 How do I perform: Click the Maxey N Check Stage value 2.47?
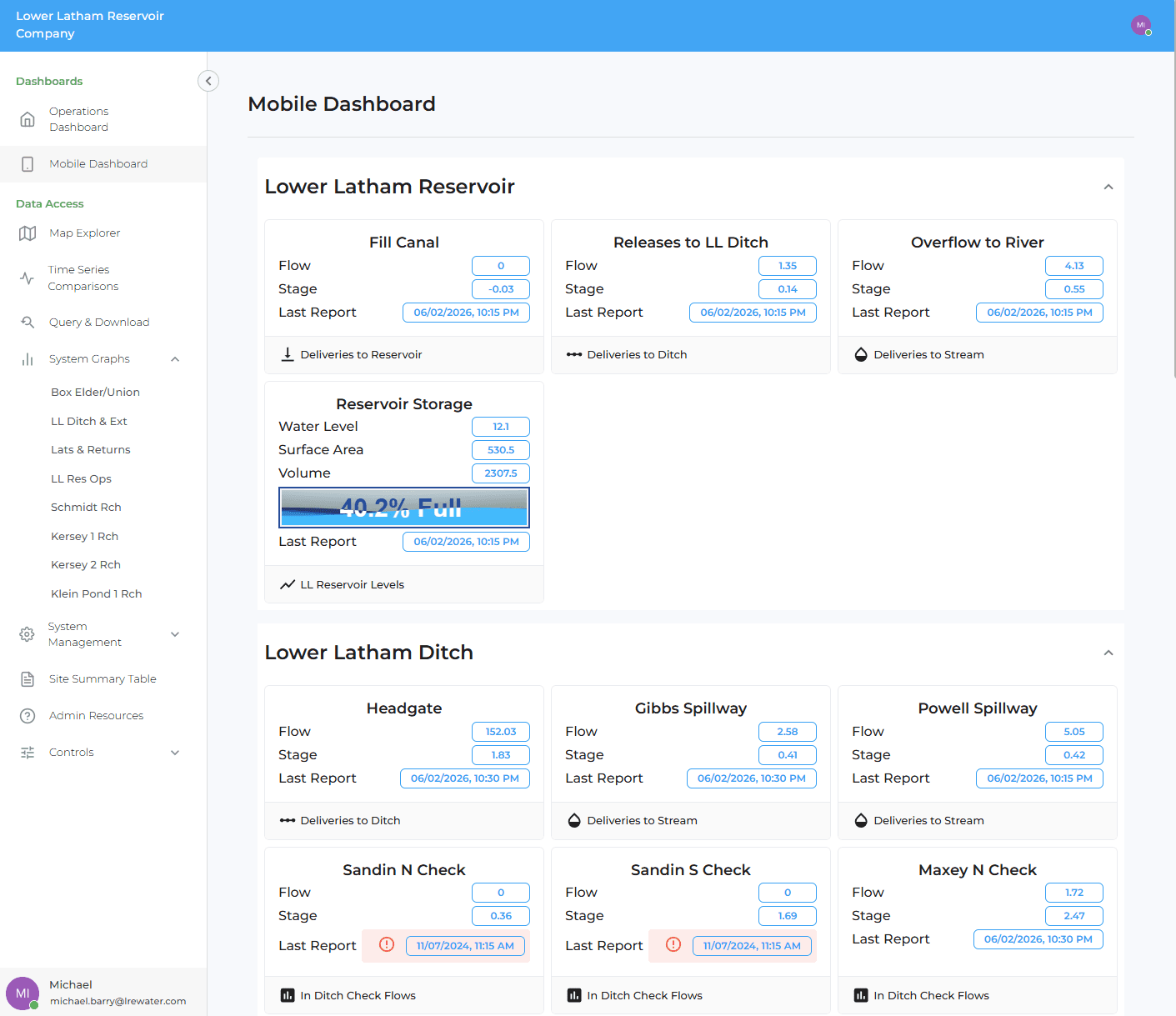point(1074,916)
